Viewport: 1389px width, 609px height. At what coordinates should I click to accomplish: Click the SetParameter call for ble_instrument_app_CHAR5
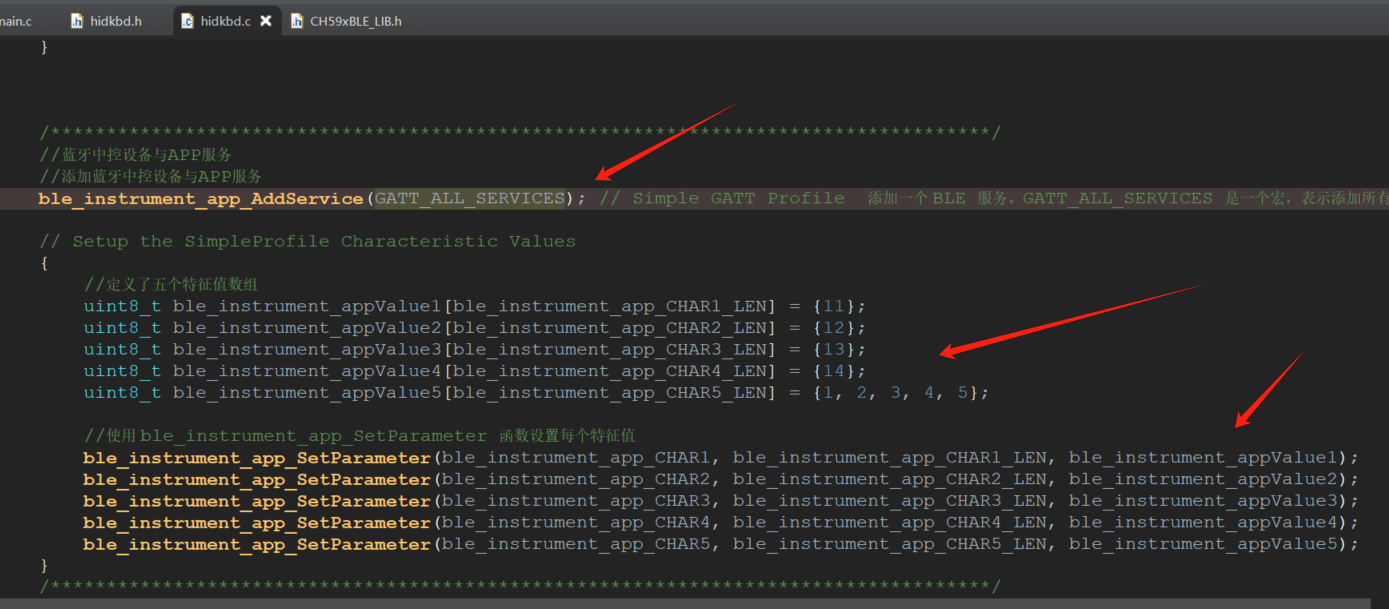721,545
